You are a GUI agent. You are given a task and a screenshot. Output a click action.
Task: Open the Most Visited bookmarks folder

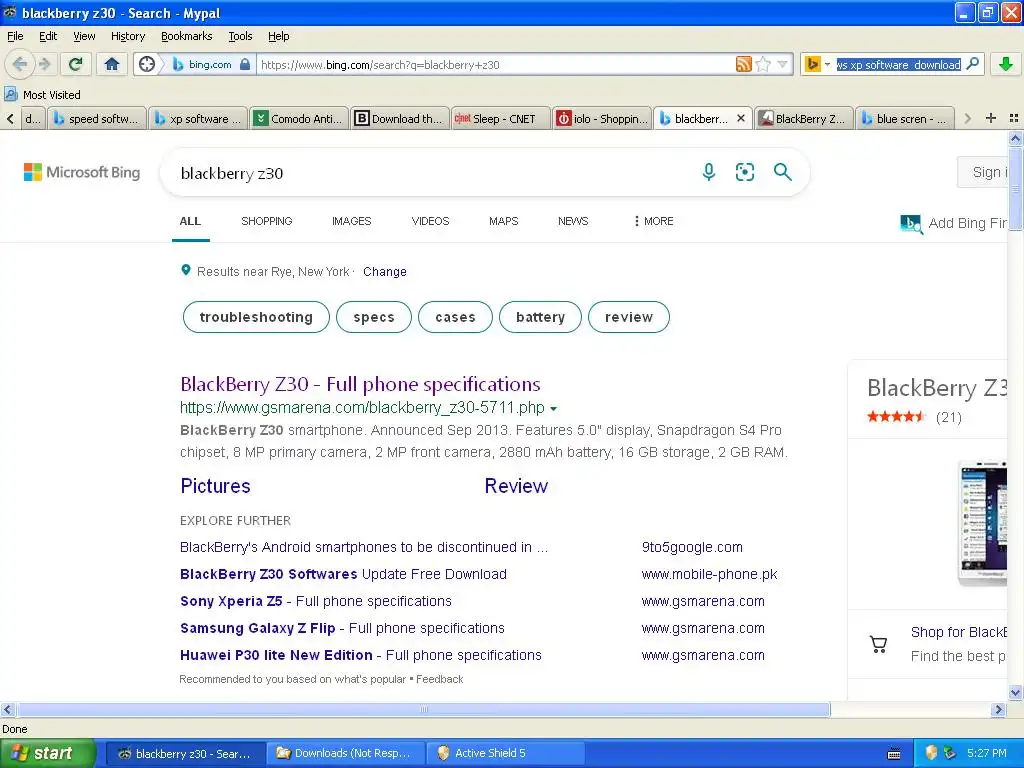pos(42,95)
